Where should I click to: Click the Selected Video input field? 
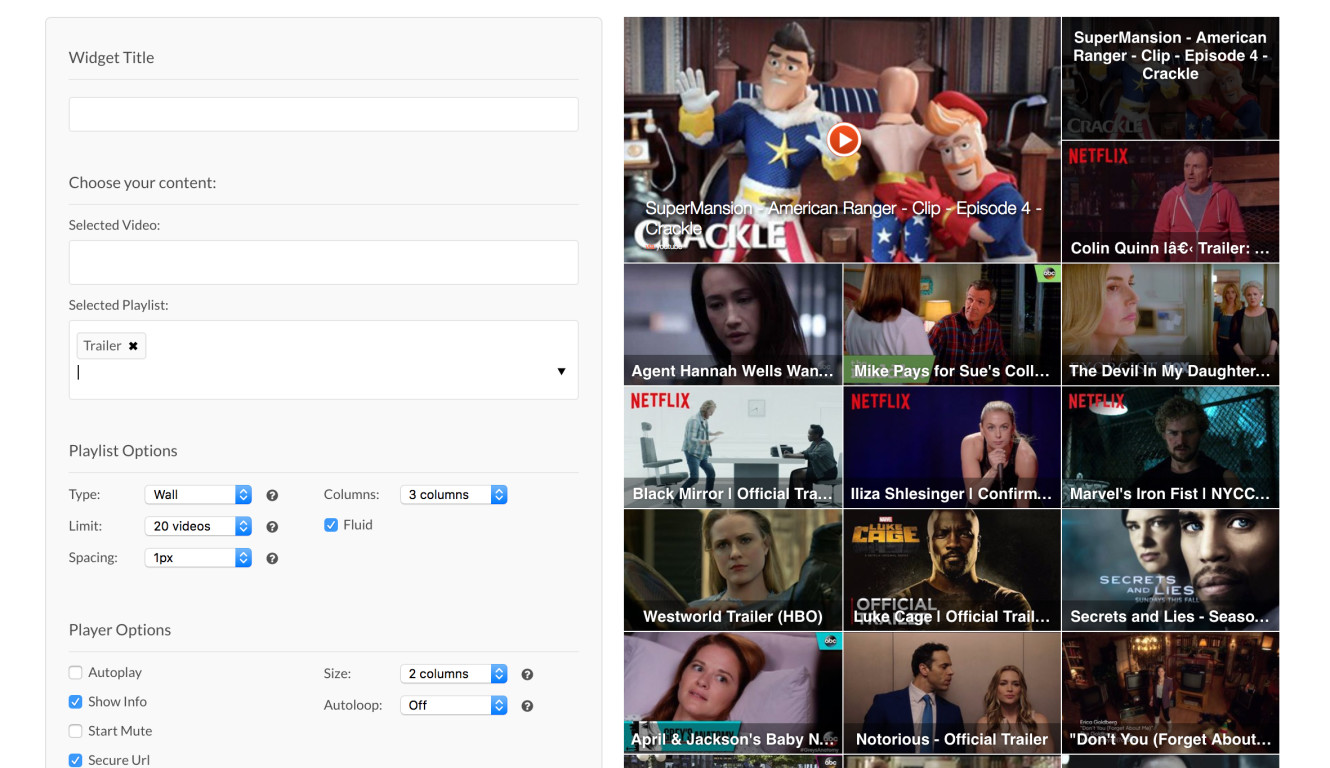point(324,262)
